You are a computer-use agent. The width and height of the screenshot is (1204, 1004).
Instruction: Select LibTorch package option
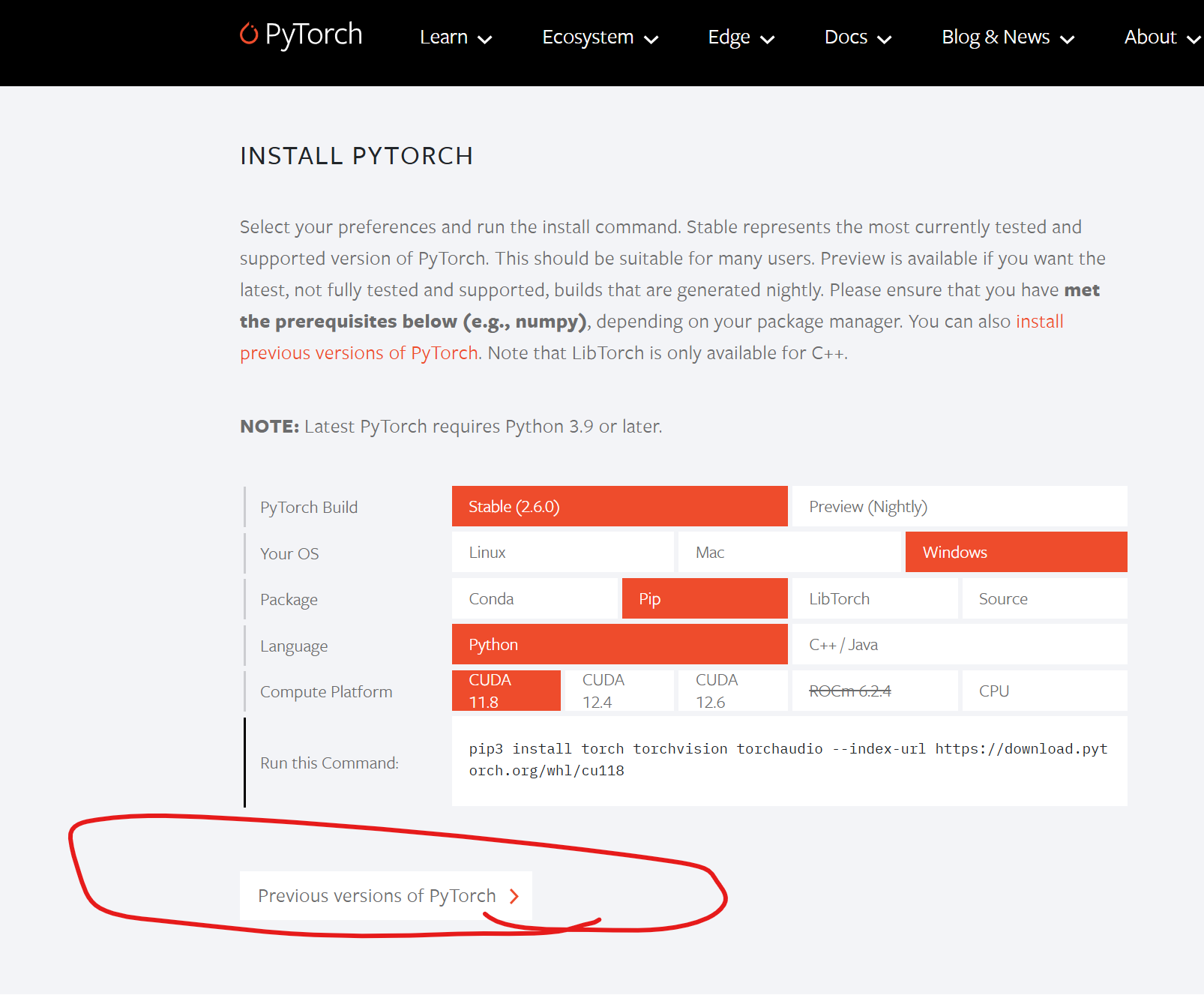pos(875,598)
